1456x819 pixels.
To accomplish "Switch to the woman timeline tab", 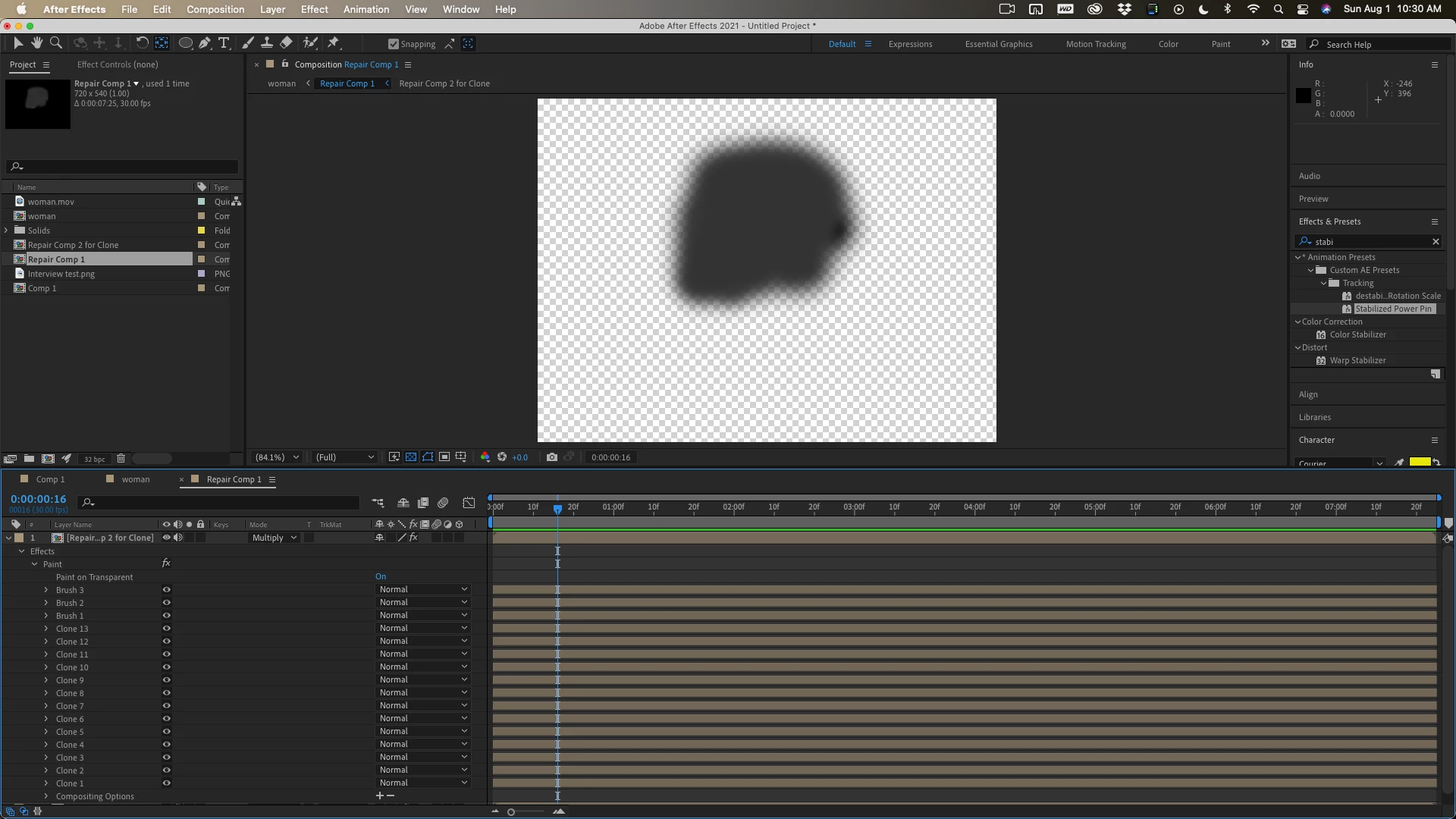I will (x=136, y=479).
